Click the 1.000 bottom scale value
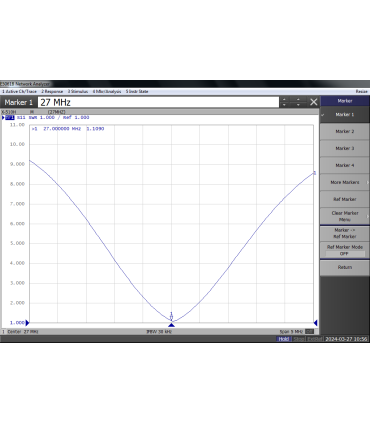370x423 pixels. click(x=17, y=323)
